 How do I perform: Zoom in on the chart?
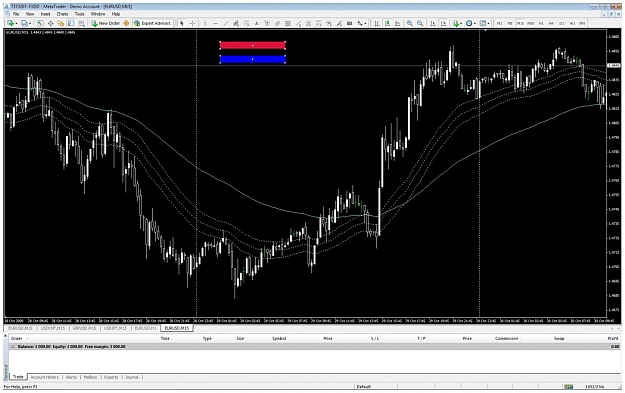(410, 23)
